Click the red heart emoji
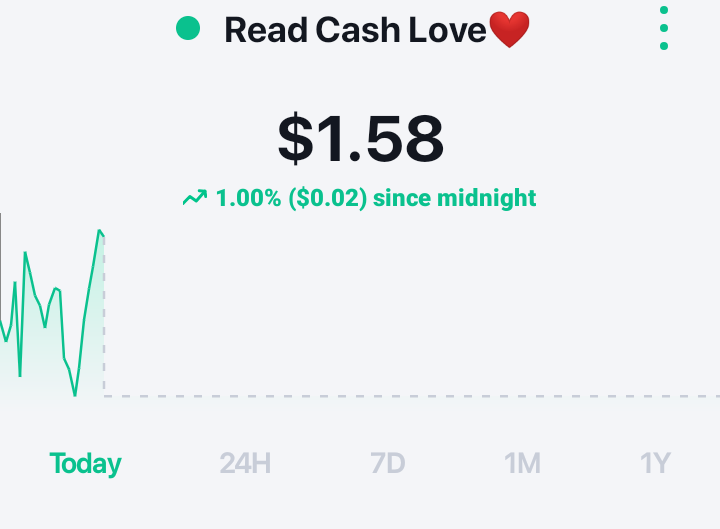The width and height of the screenshot is (720, 529). pos(509,29)
